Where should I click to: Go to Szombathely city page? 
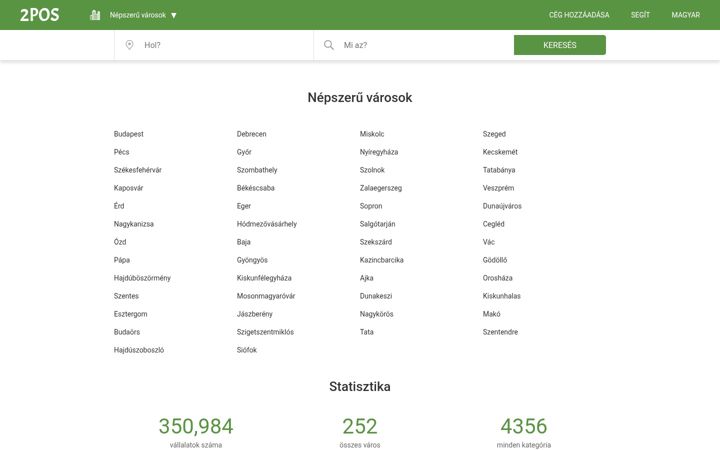[257, 170]
